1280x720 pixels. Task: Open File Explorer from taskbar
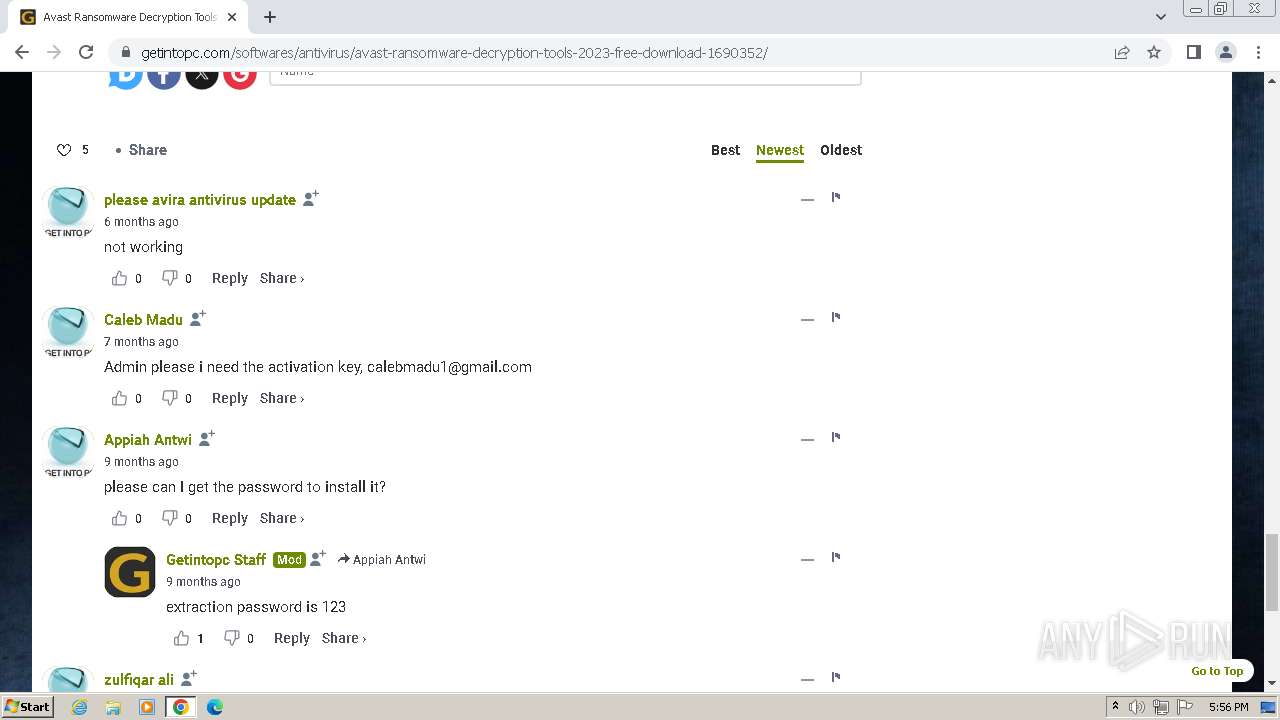113,707
